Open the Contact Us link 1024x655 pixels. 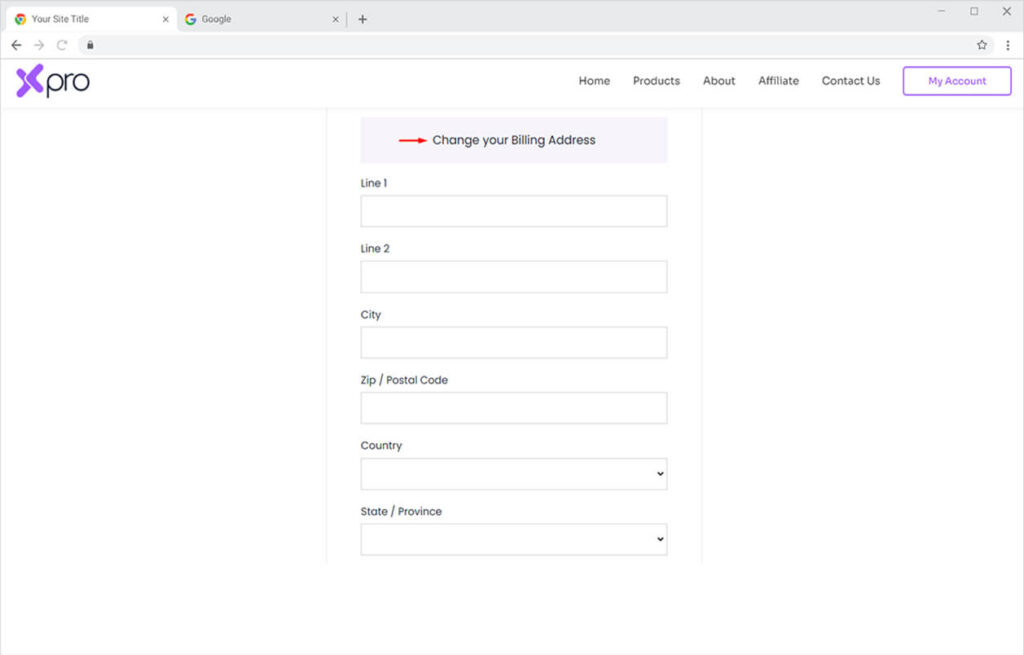pyautogui.click(x=850, y=81)
